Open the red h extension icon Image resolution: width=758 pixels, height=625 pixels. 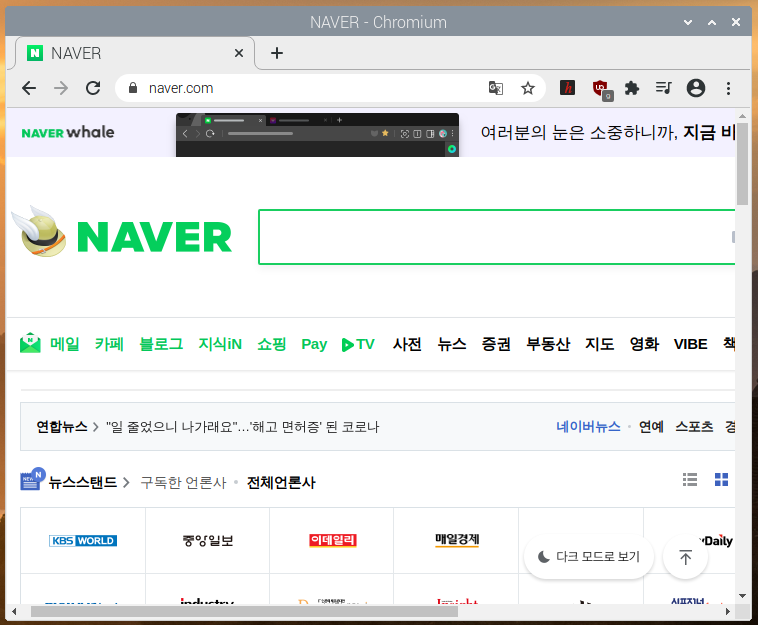point(567,87)
